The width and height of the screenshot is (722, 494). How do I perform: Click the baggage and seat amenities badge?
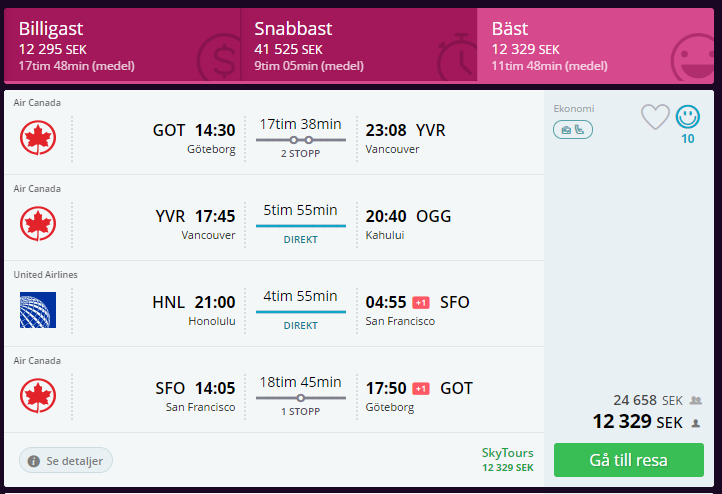pyautogui.click(x=573, y=130)
